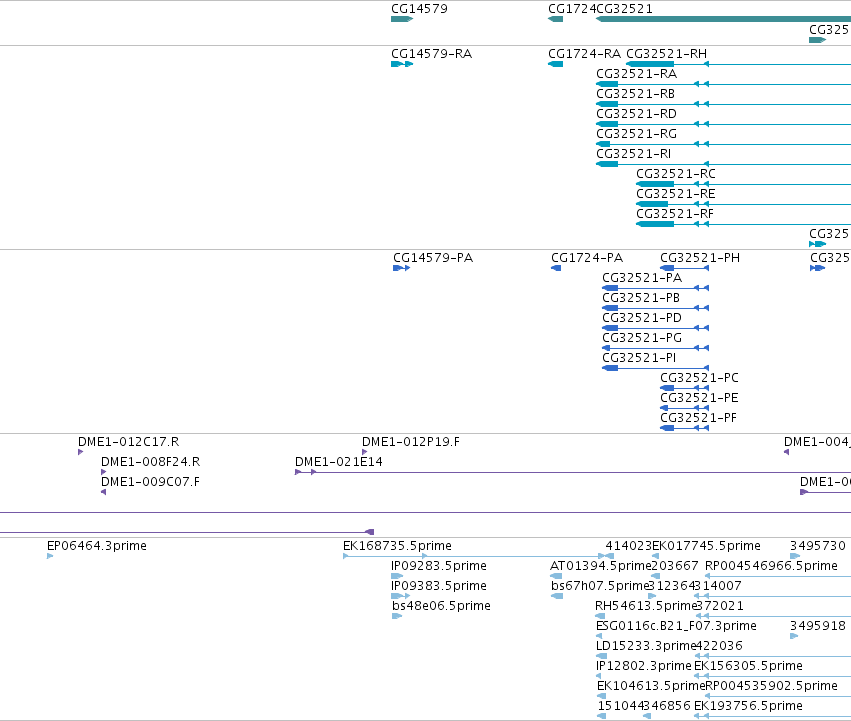The height and width of the screenshot is (721, 851).
Task: Open transcript label CG32521-RF
Action: click(x=675, y=214)
